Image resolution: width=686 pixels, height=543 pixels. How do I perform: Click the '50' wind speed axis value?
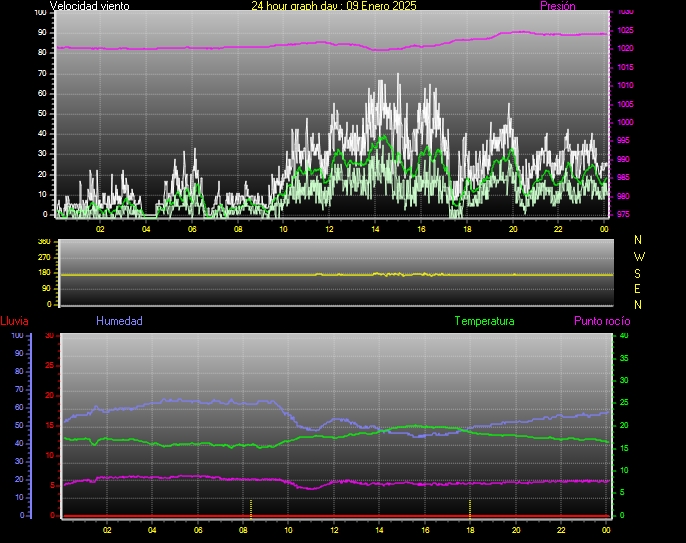[x=42, y=113]
